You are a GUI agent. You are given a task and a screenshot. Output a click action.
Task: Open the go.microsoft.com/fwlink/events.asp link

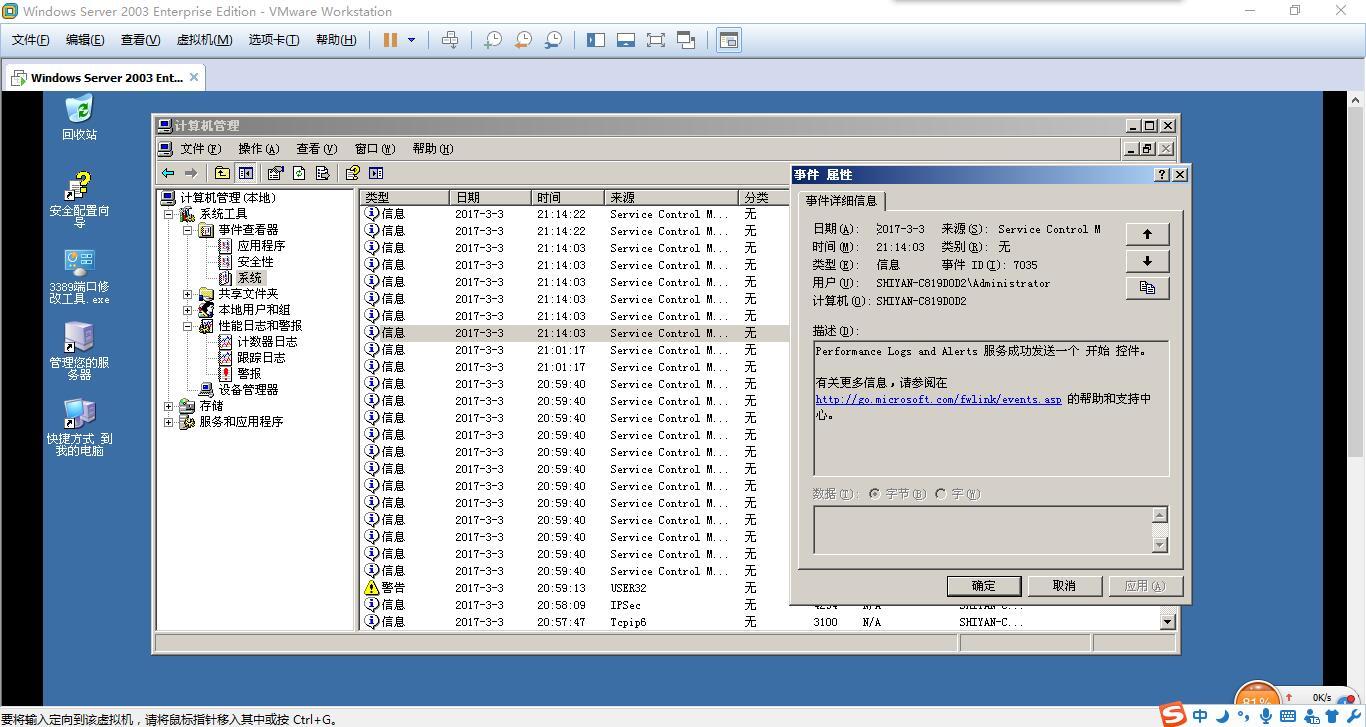point(938,399)
